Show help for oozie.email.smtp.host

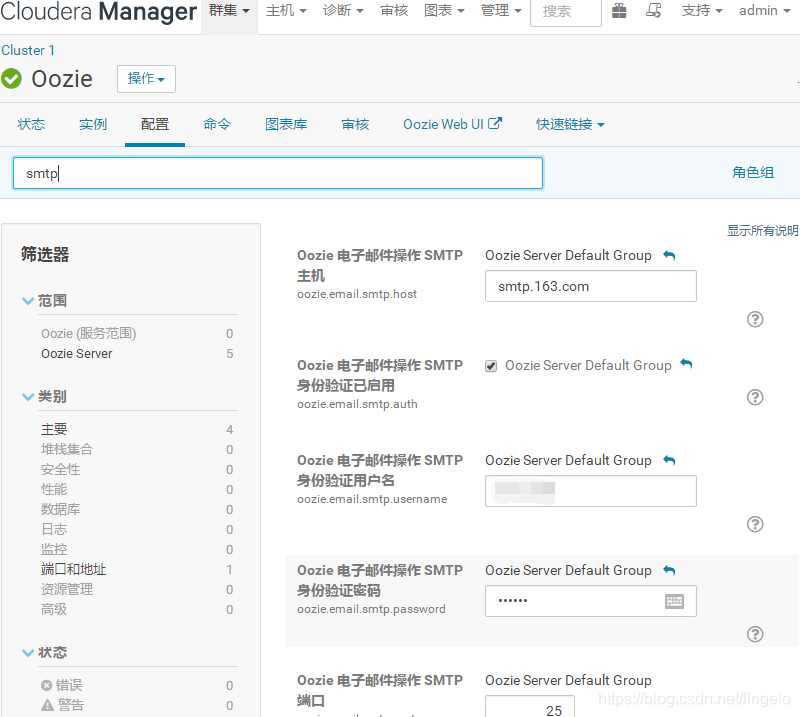tap(755, 319)
